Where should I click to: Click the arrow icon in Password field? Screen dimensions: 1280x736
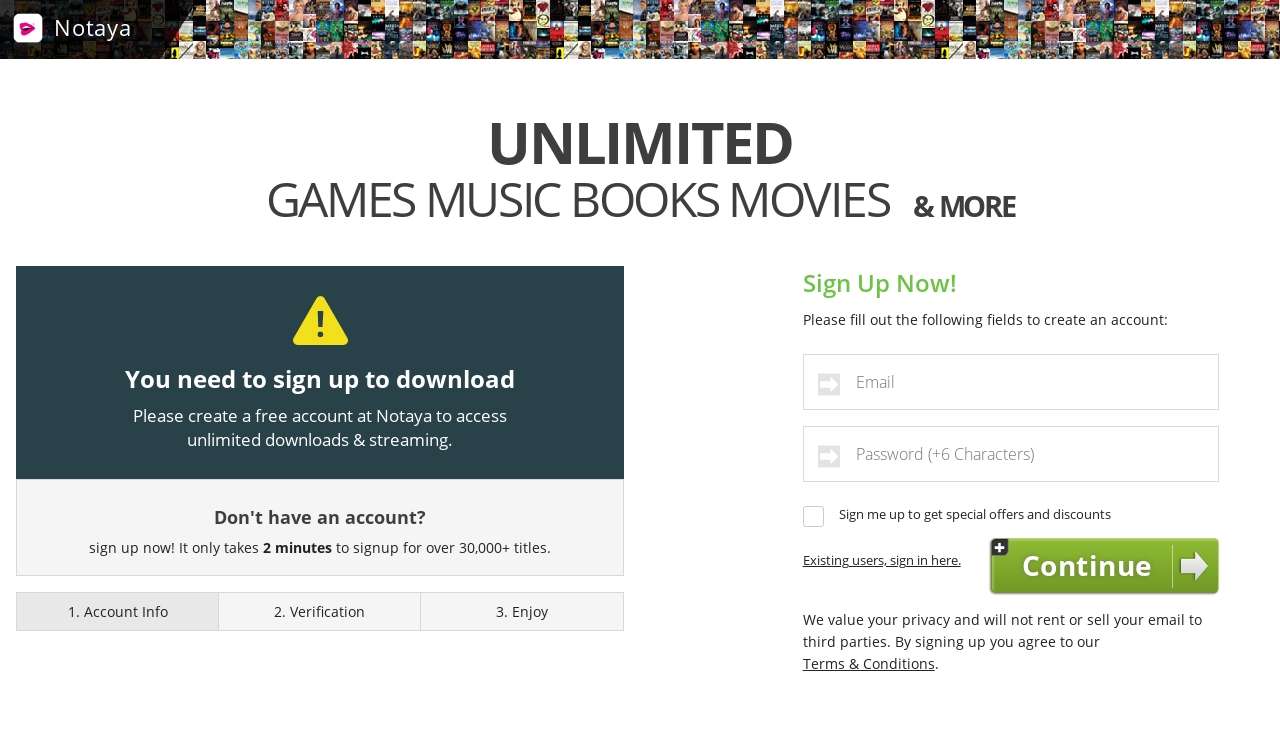click(829, 456)
